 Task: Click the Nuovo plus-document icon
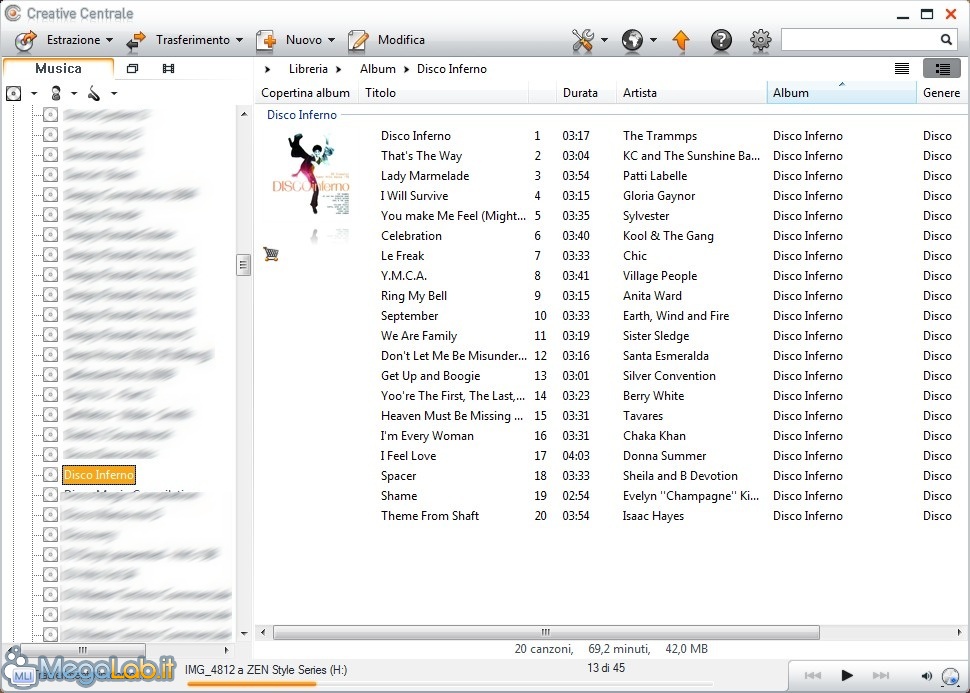coord(266,40)
